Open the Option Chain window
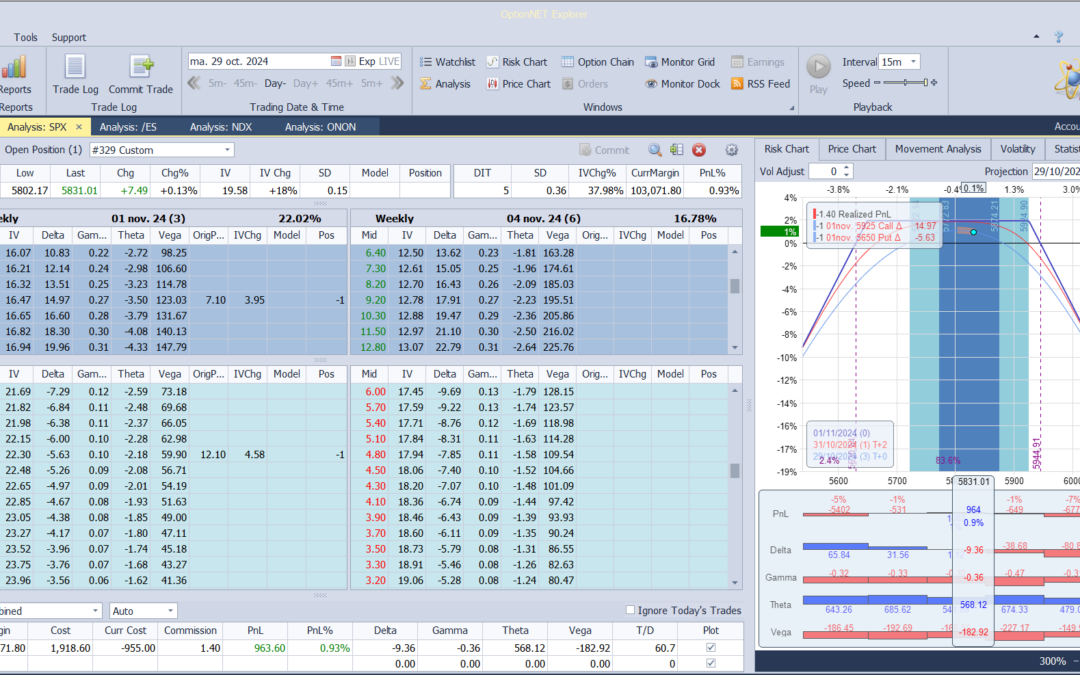Viewport: 1080px width, 675px height. pyautogui.click(x=597, y=62)
